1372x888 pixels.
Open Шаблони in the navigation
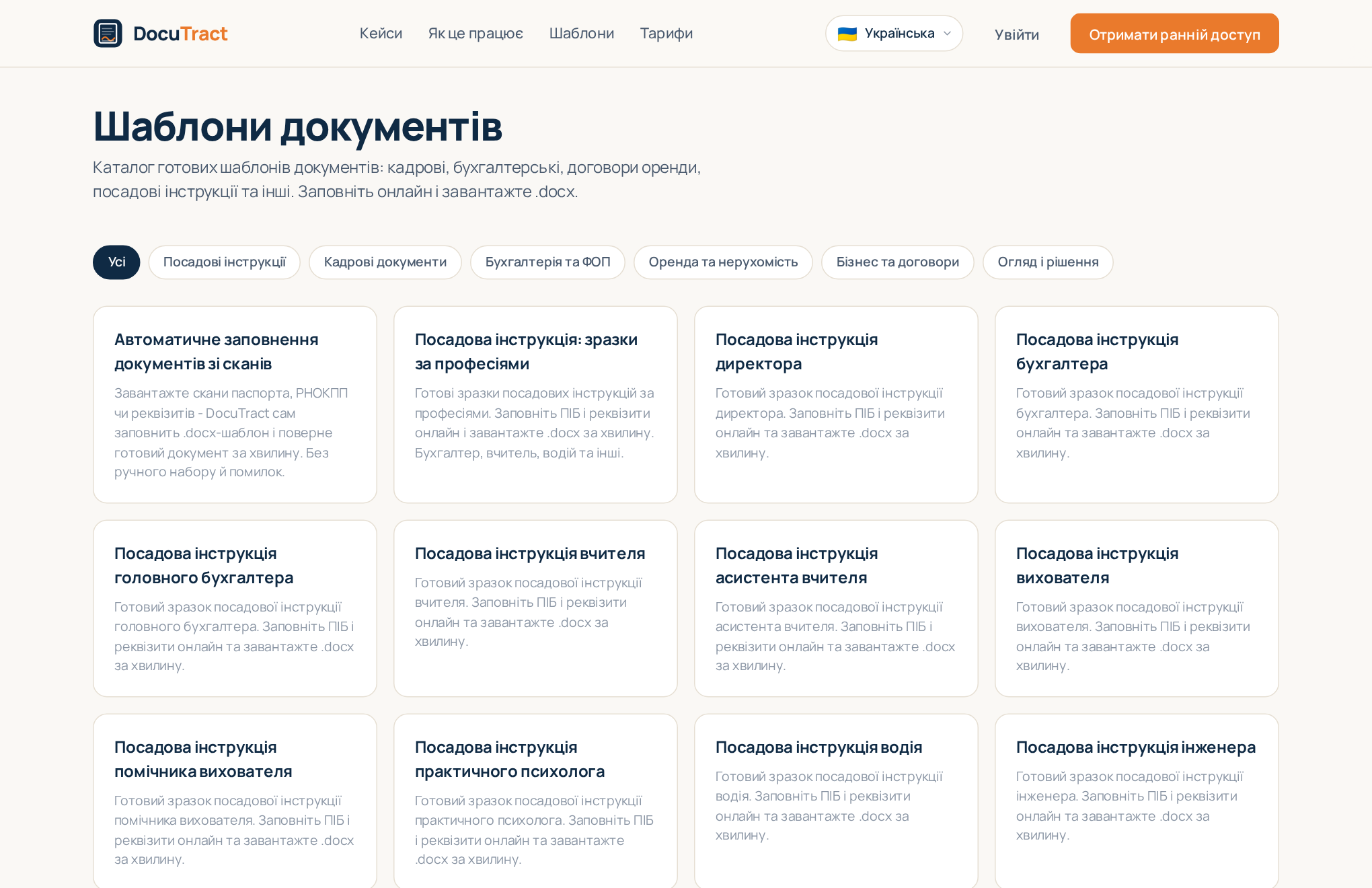pyautogui.click(x=582, y=34)
